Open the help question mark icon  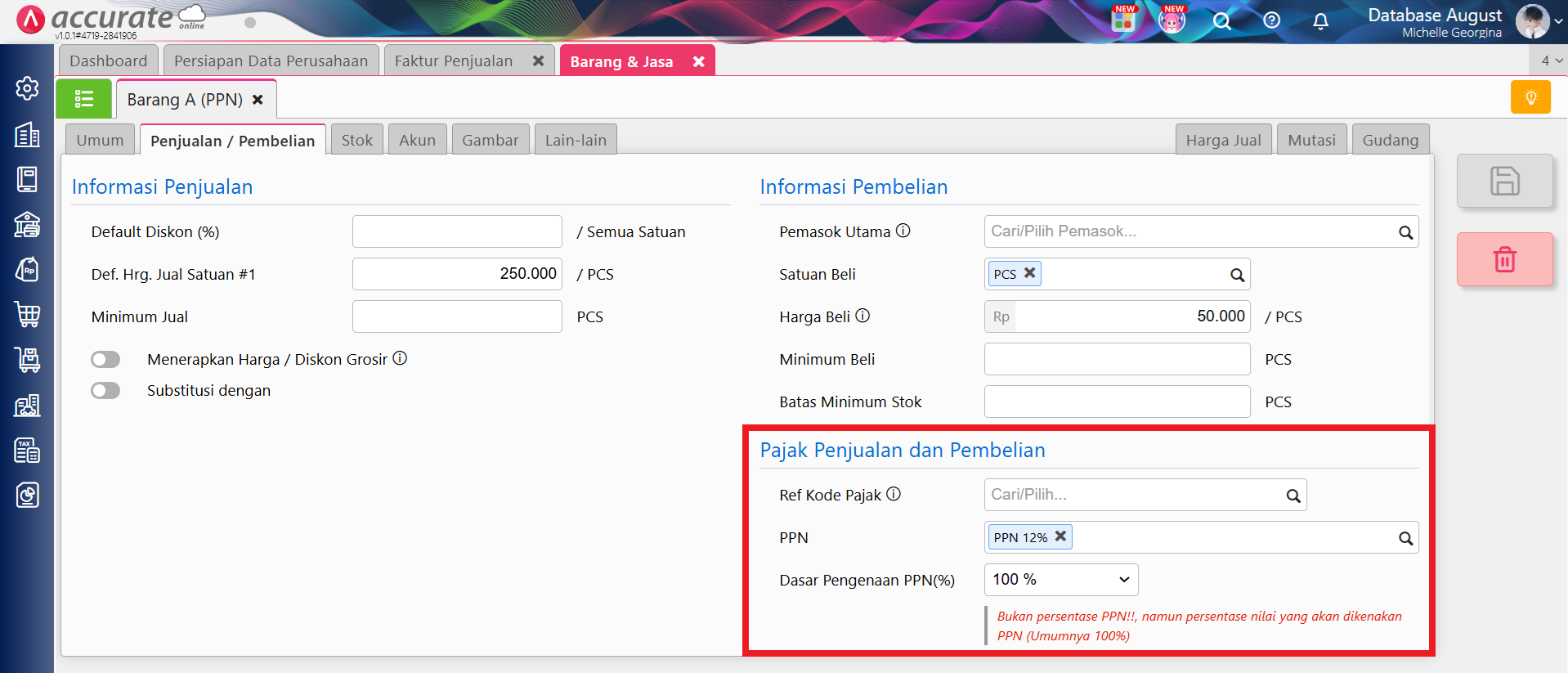1271,20
